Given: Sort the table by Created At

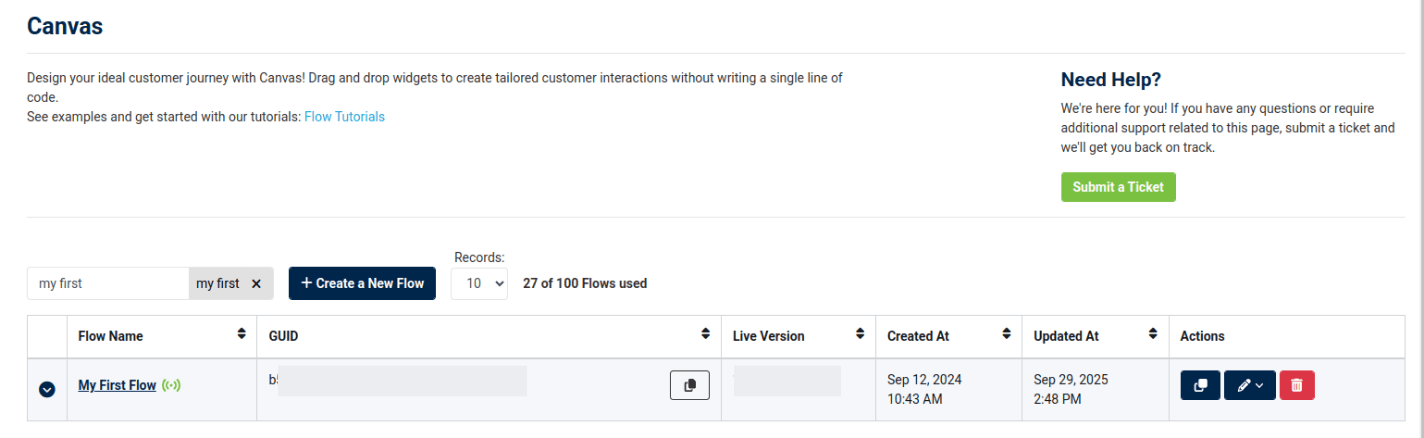Looking at the screenshot, I should pos(1006,335).
